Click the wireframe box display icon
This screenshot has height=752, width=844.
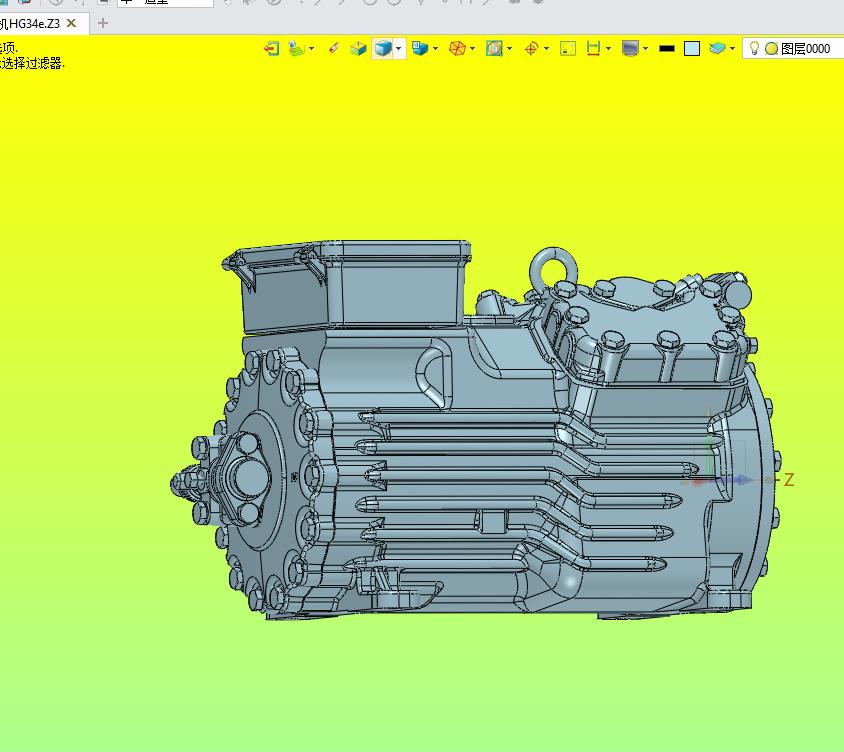tap(358, 49)
